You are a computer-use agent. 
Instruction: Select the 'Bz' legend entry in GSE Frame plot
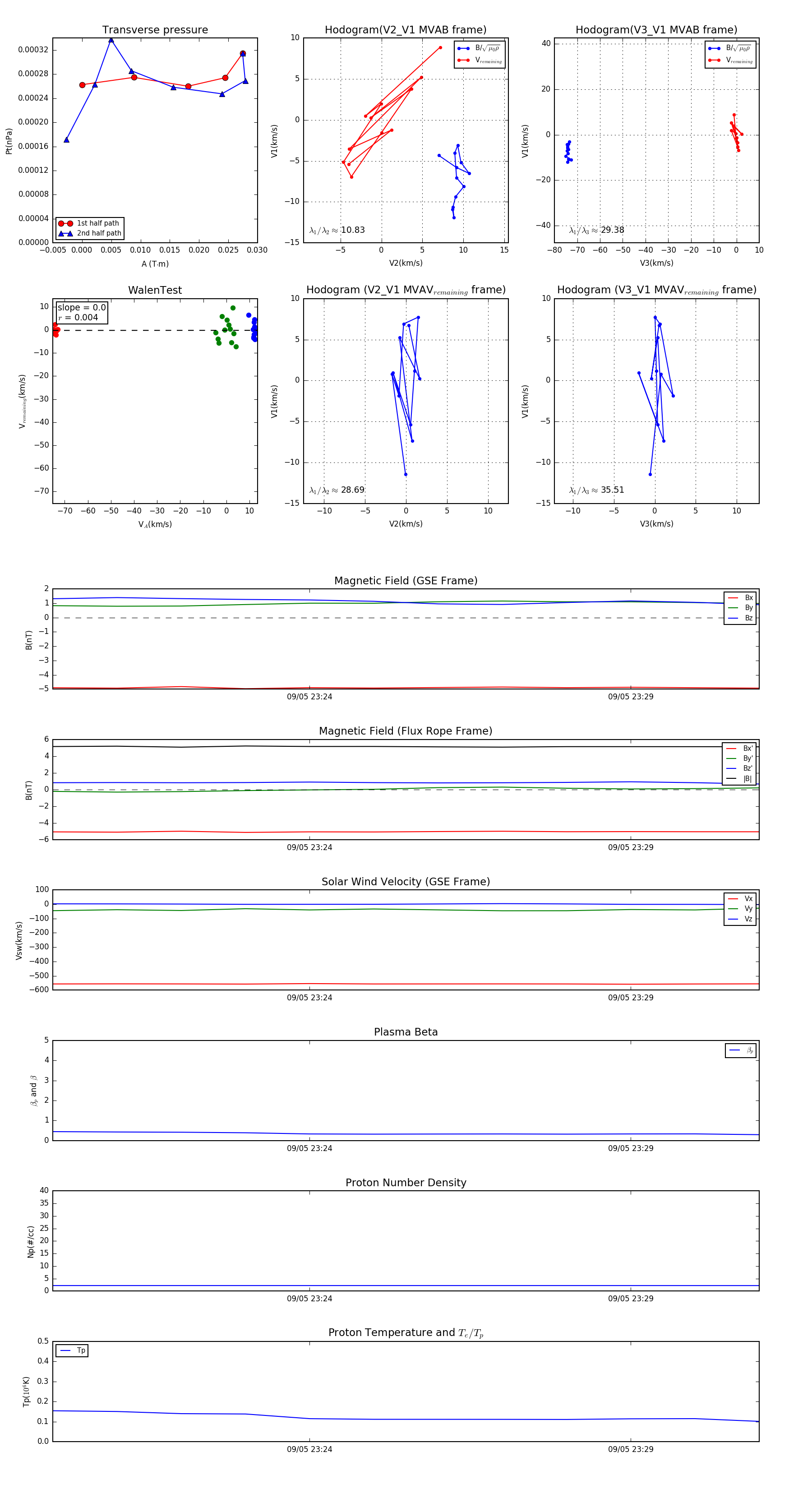coord(740,618)
